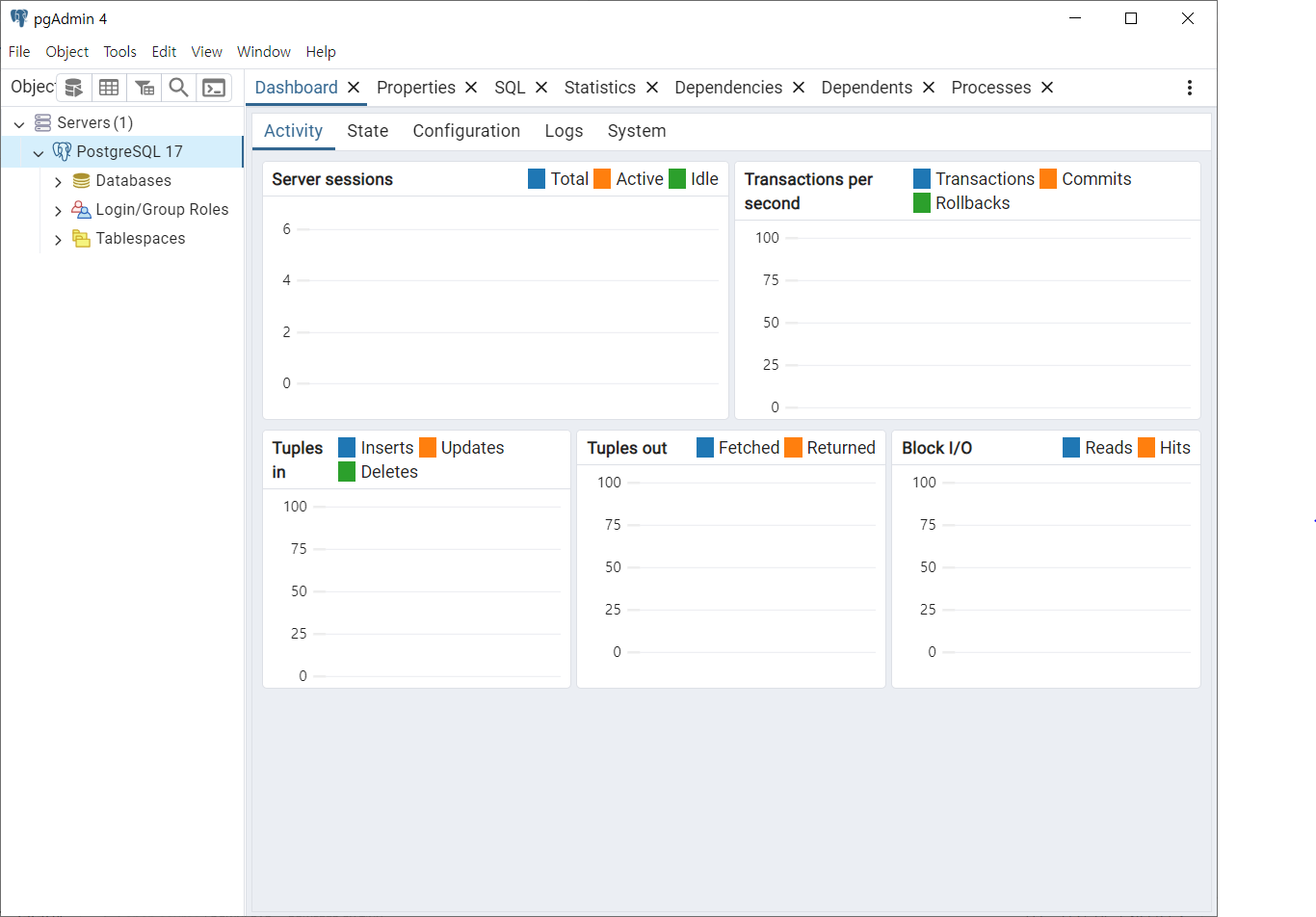Expand the Databases node
The width and height of the screenshot is (1316, 917).
[x=58, y=181]
